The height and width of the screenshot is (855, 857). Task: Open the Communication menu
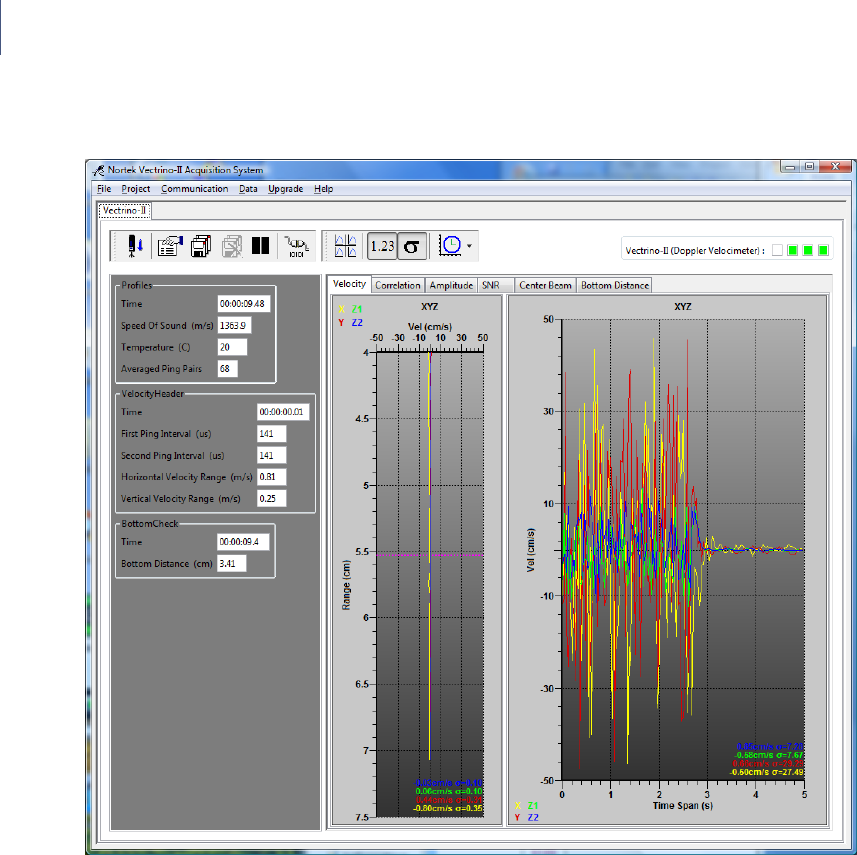[x=194, y=189]
